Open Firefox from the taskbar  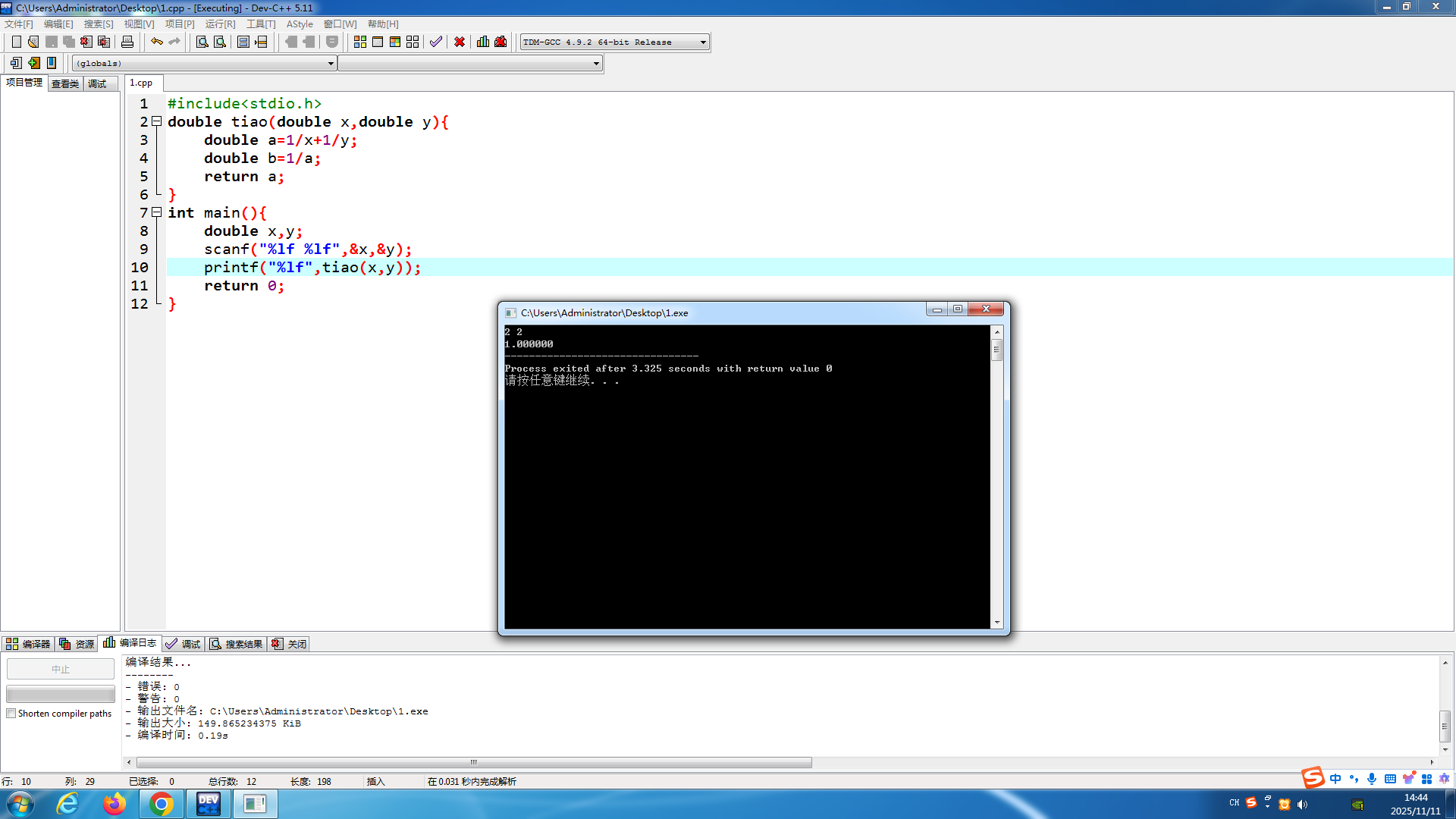(115, 804)
